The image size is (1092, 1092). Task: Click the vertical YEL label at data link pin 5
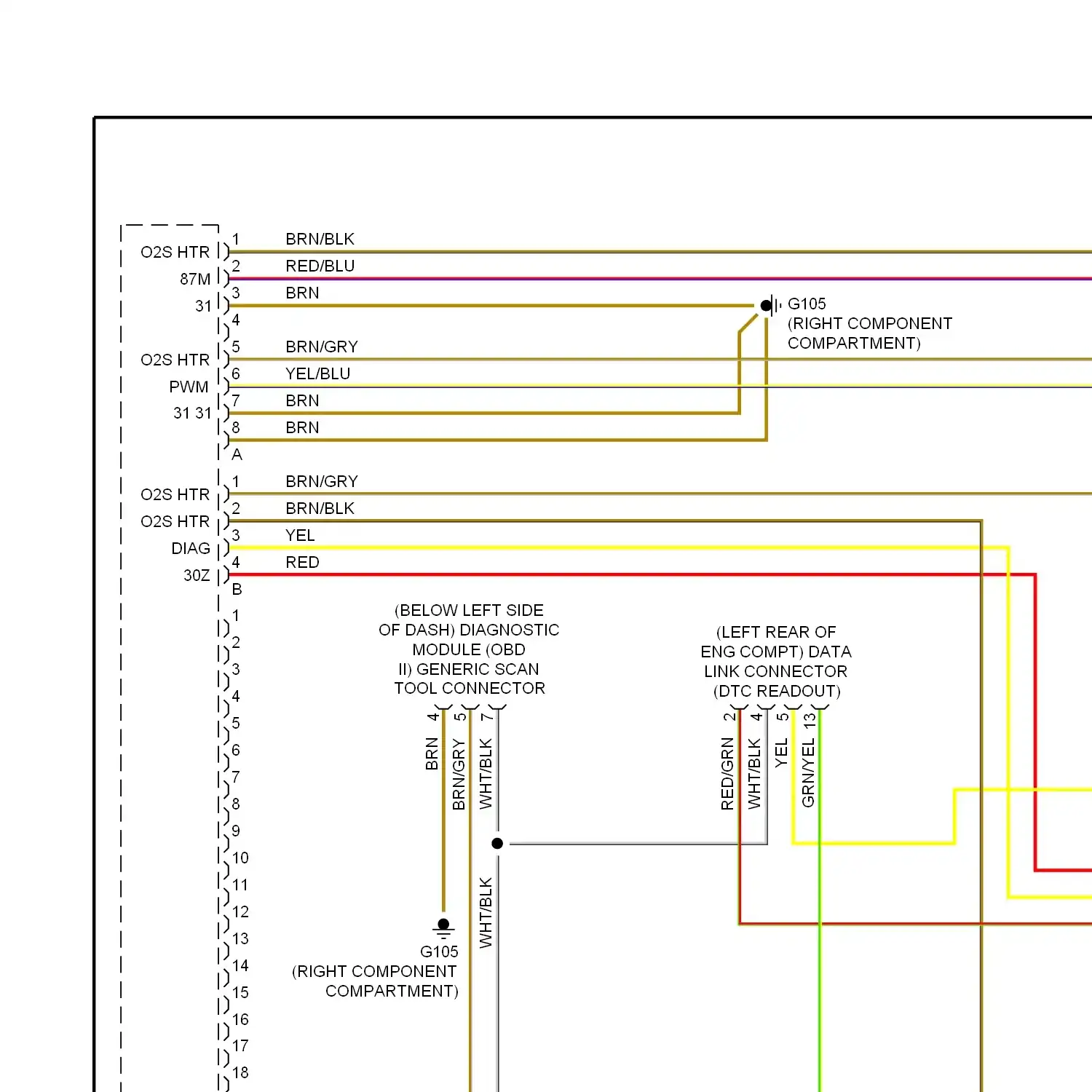(x=781, y=753)
